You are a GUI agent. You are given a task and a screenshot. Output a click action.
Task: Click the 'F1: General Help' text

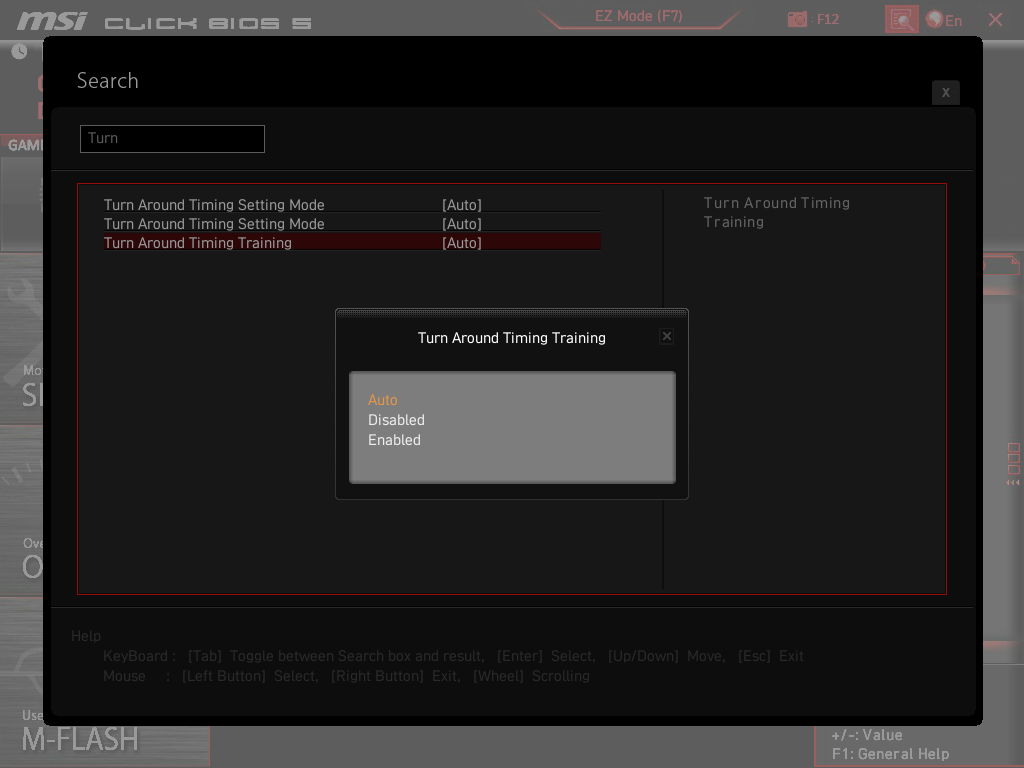click(890, 754)
